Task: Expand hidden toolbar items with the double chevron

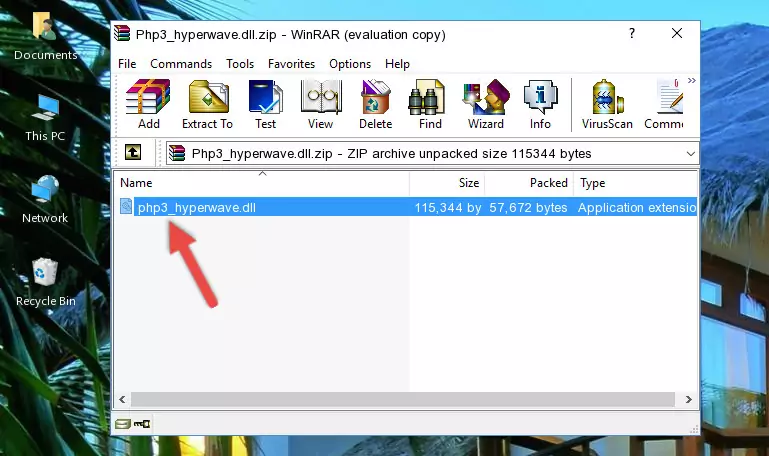Action: (692, 80)
